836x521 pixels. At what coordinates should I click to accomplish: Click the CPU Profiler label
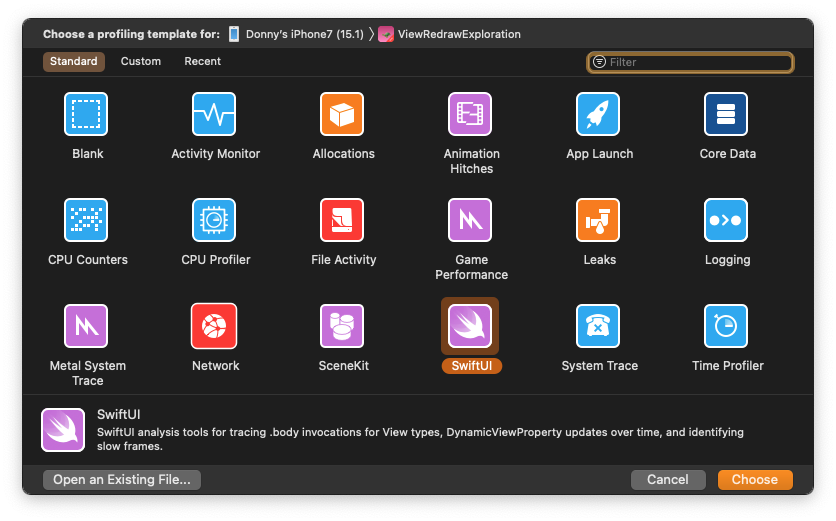216,260
